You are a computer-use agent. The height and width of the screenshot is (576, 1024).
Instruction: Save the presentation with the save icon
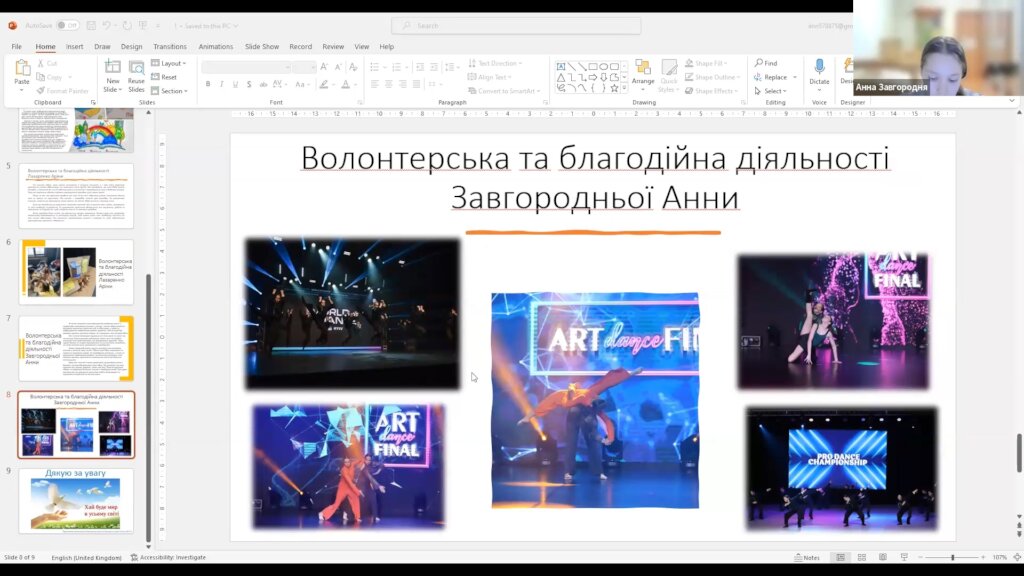(x=91, y=25)
